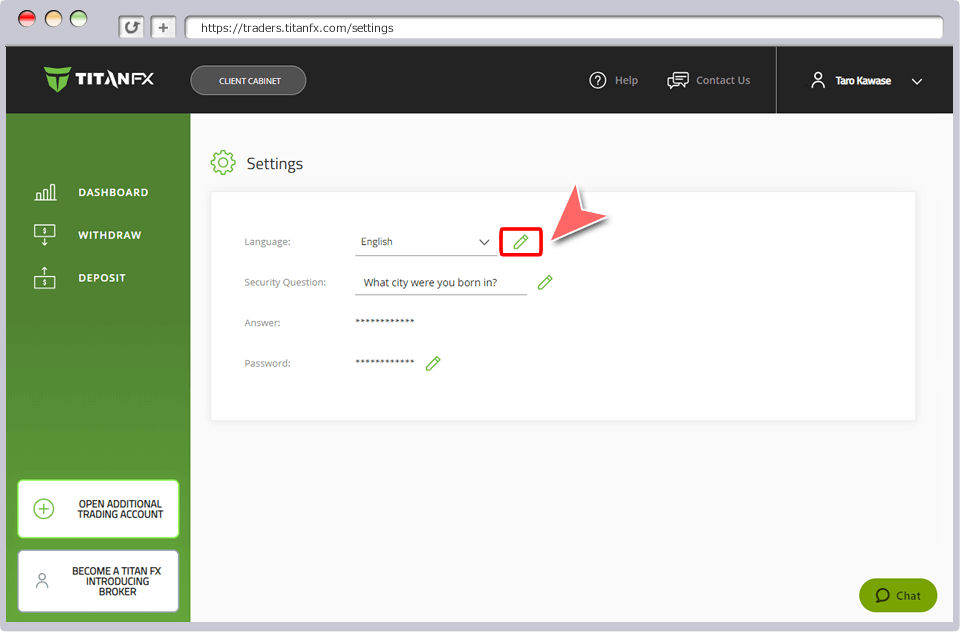
Task: Click the Titan FX logo
Action: [99, 79]
